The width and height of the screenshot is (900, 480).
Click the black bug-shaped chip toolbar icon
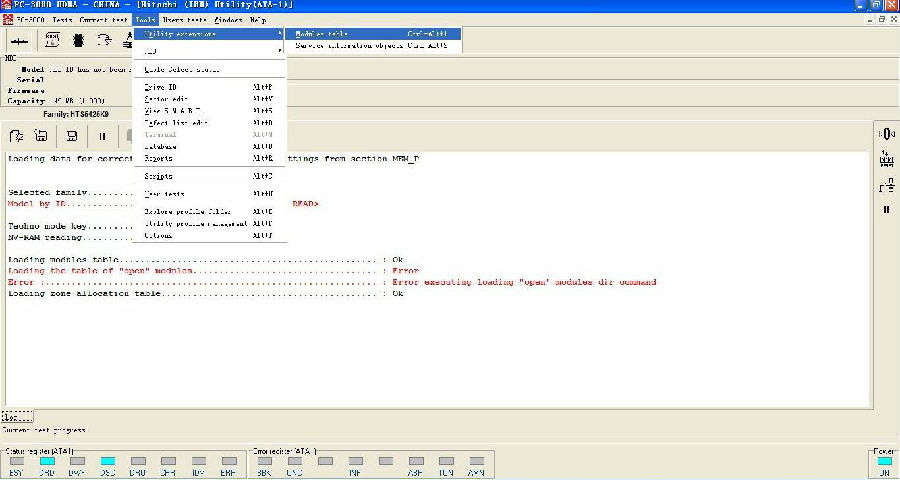tap(79, 40)
